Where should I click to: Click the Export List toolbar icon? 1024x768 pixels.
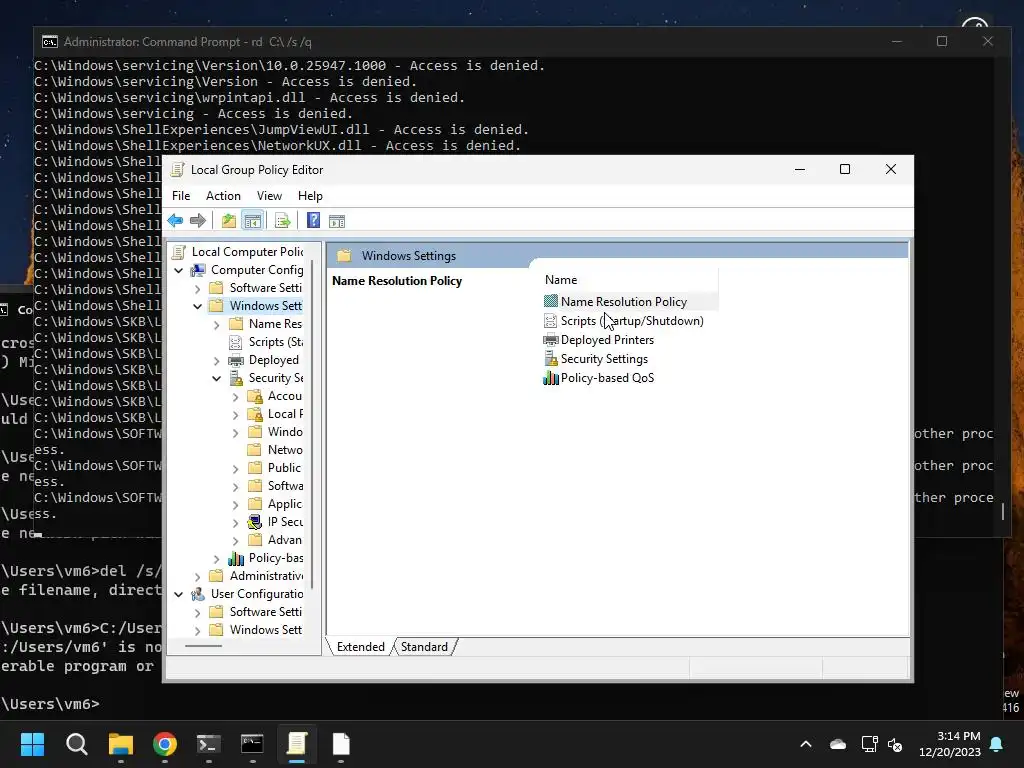[x=283, y=221]
